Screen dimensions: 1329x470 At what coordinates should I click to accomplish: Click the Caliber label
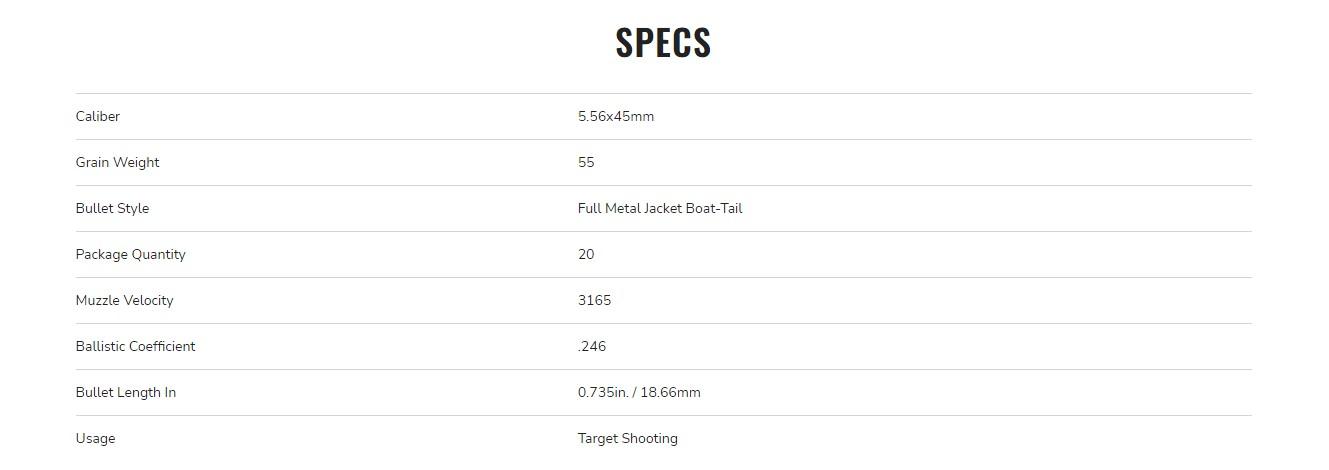point(98,116)
